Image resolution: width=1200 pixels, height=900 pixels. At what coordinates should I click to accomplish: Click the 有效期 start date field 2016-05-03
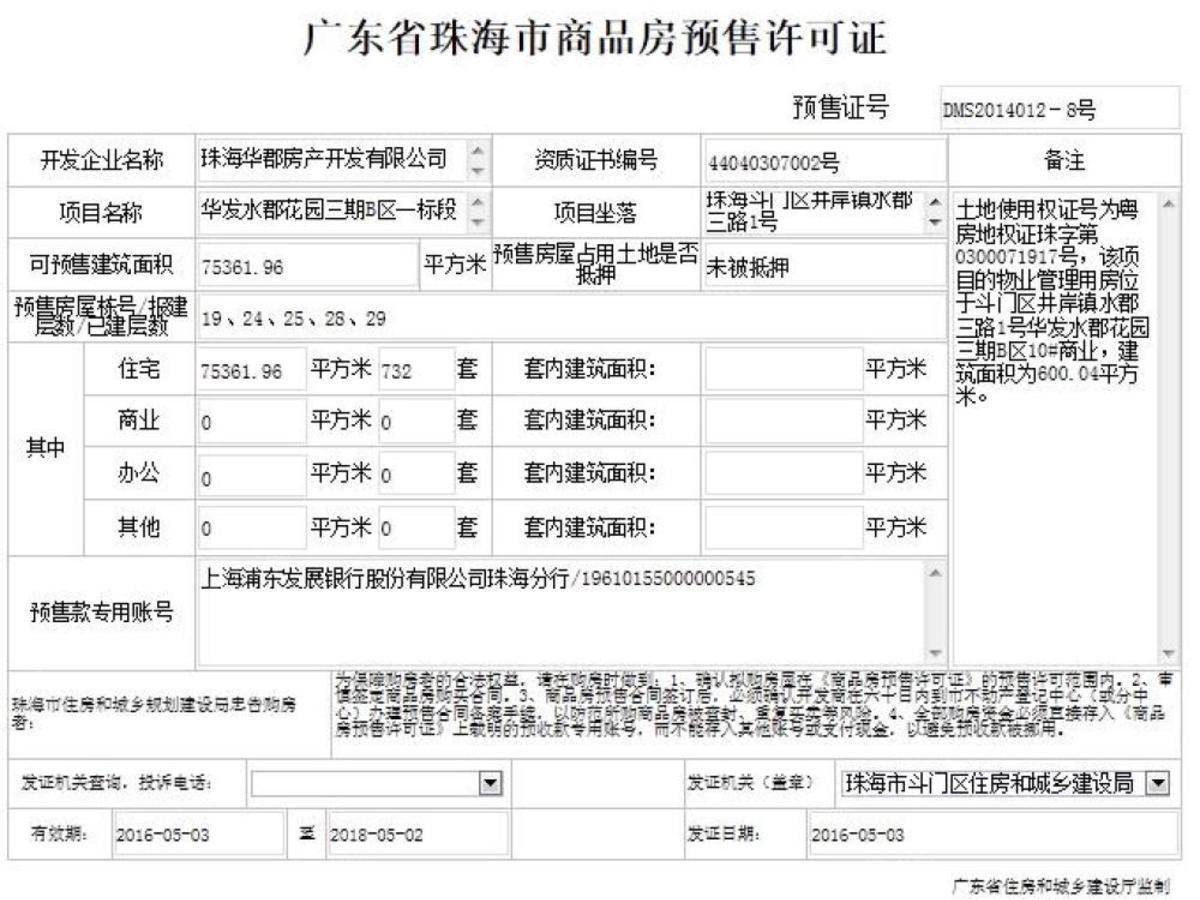[x=198, y=835]
